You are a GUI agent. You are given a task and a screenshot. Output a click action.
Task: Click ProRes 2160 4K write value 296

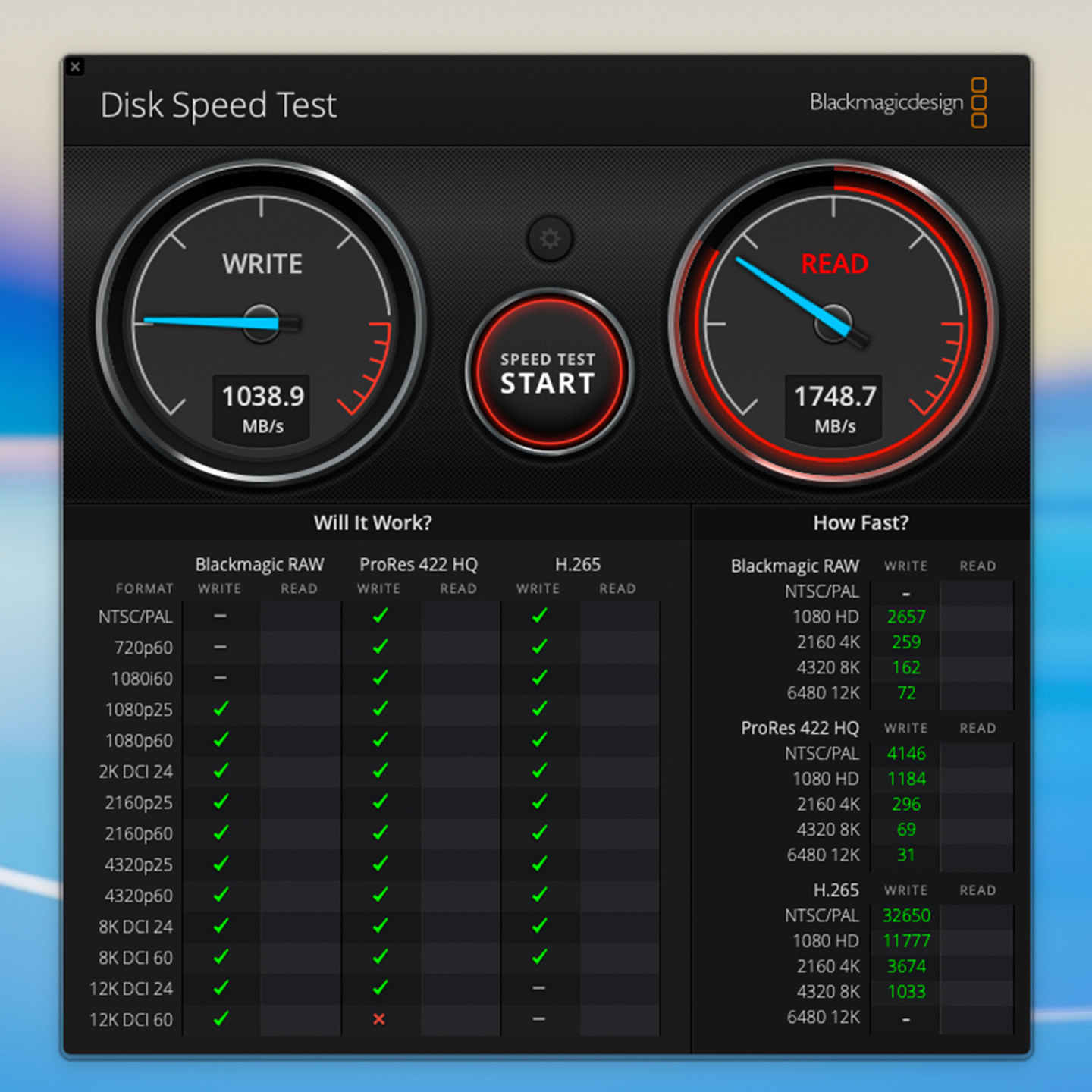coord(906,805)
